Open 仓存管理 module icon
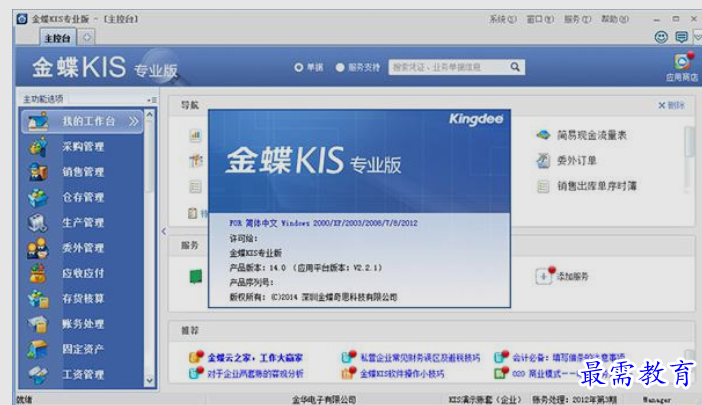 pos(38,197)
